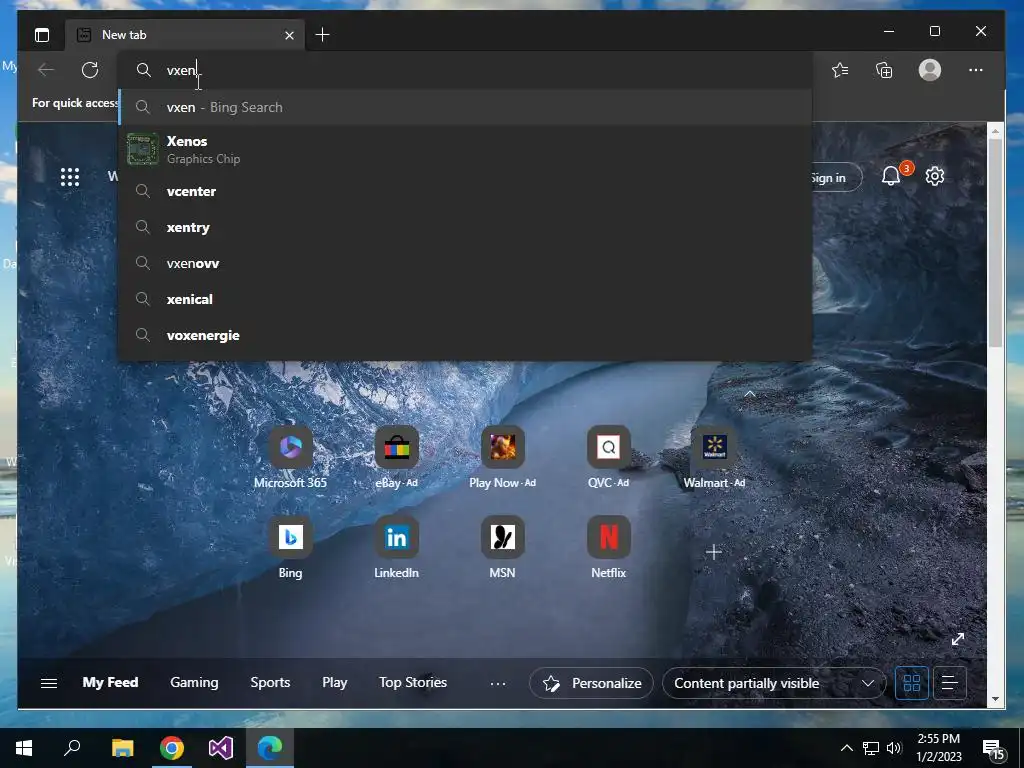Show more feed tabs via ellipsis
Viewport: 1024px width, 768px height.
coord(498,684)
